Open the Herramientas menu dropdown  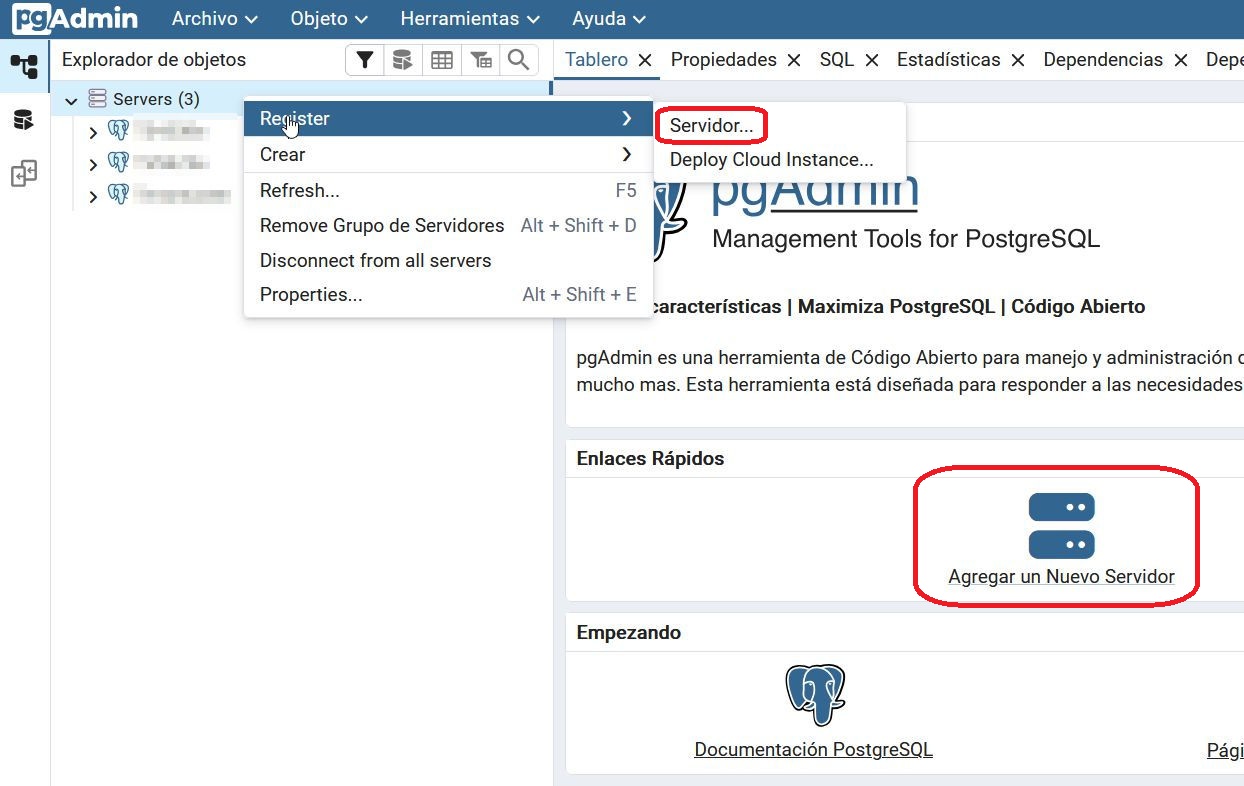(x=470, y=19)
